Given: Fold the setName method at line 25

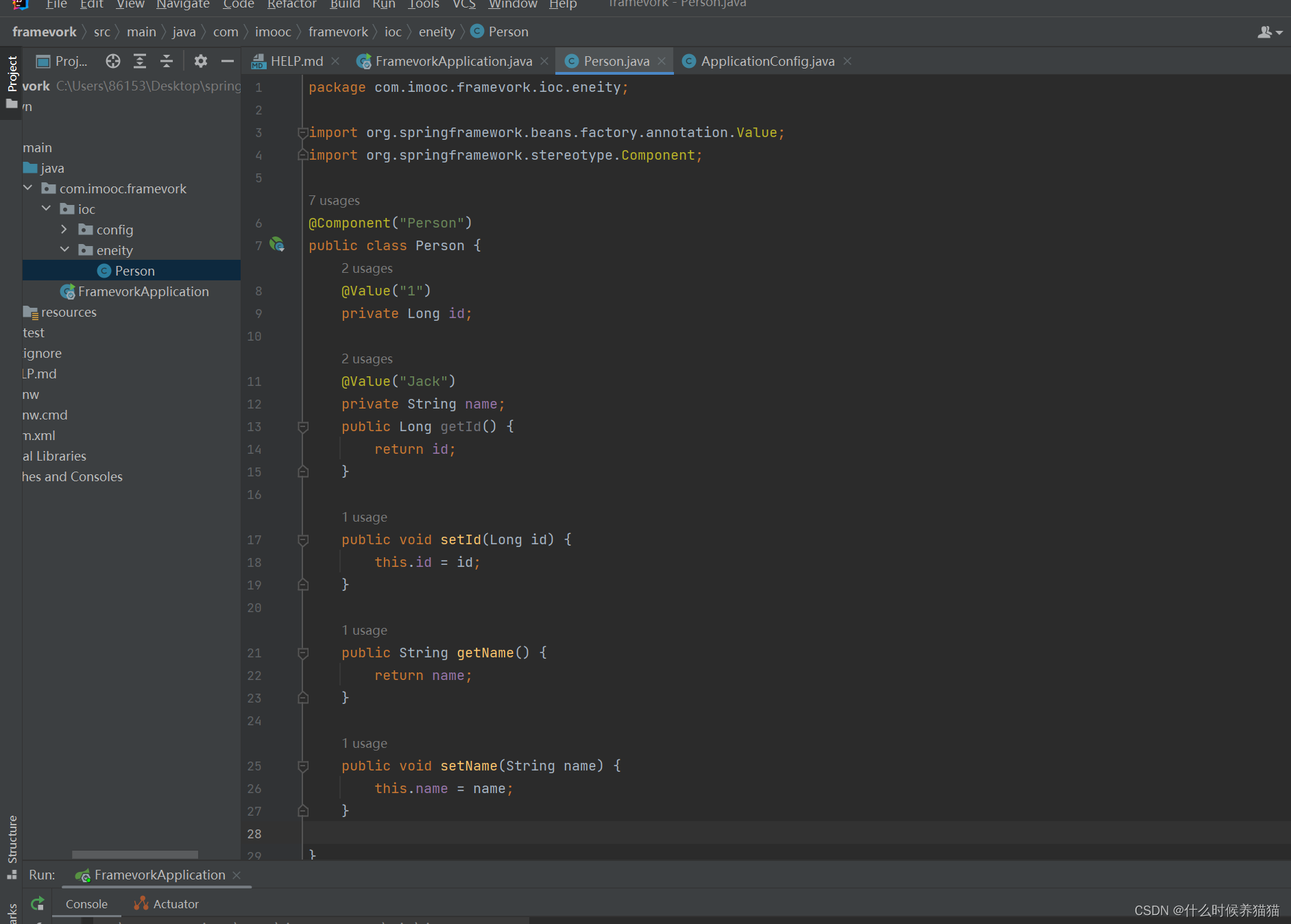Looking at the screenshot, I should pyautogui.click(x=302, y=766).
